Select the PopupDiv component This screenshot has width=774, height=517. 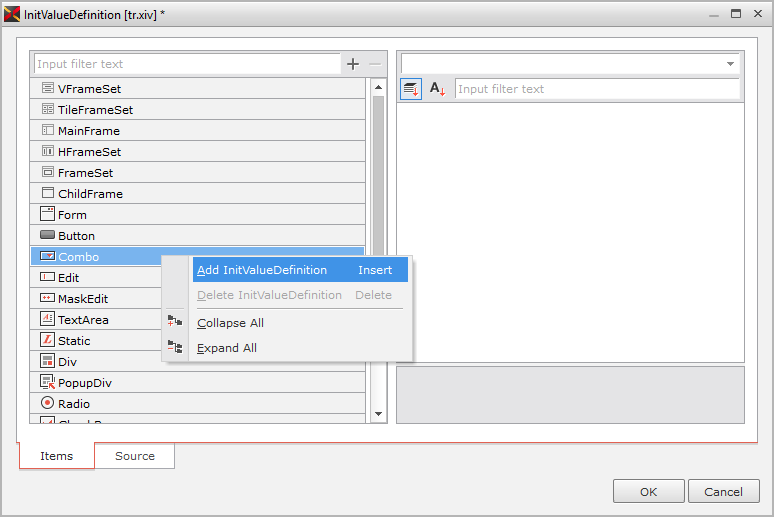(84, 383)
